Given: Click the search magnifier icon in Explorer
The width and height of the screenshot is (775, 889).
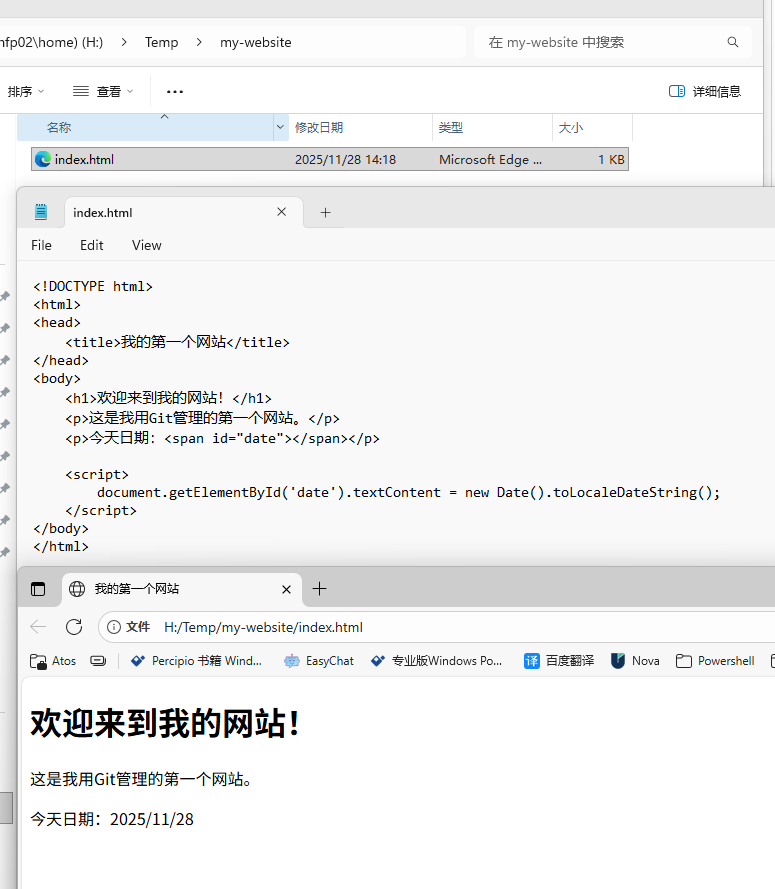Looking at the screenshot, I should click(732, 42).
